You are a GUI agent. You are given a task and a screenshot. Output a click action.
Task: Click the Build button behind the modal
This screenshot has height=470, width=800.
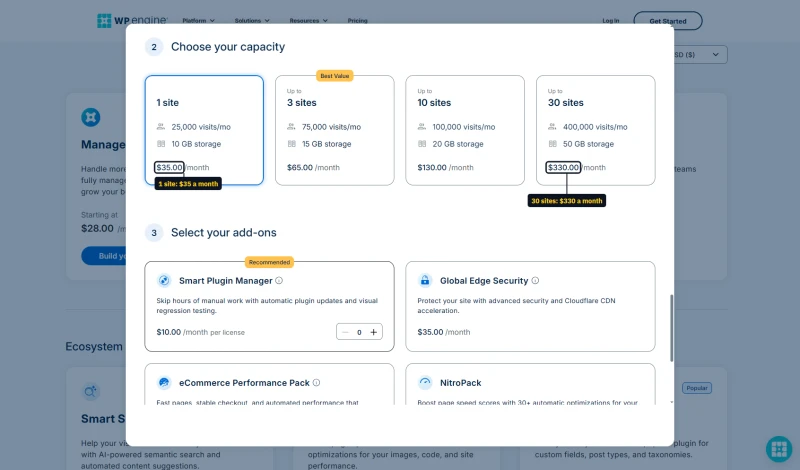click(104, 256)
